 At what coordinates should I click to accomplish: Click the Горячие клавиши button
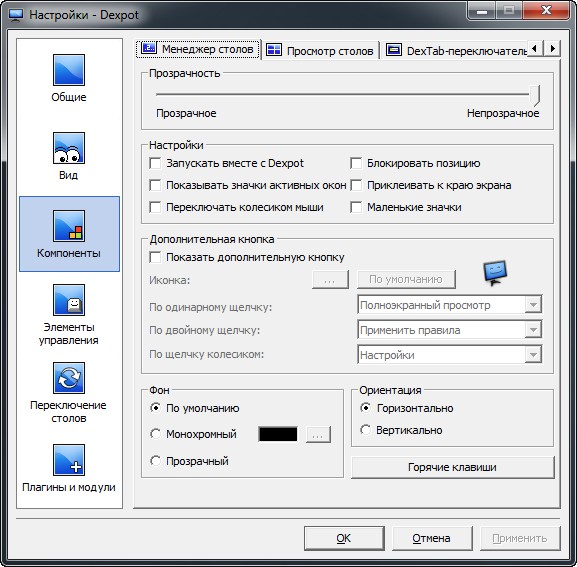(453, 467)
